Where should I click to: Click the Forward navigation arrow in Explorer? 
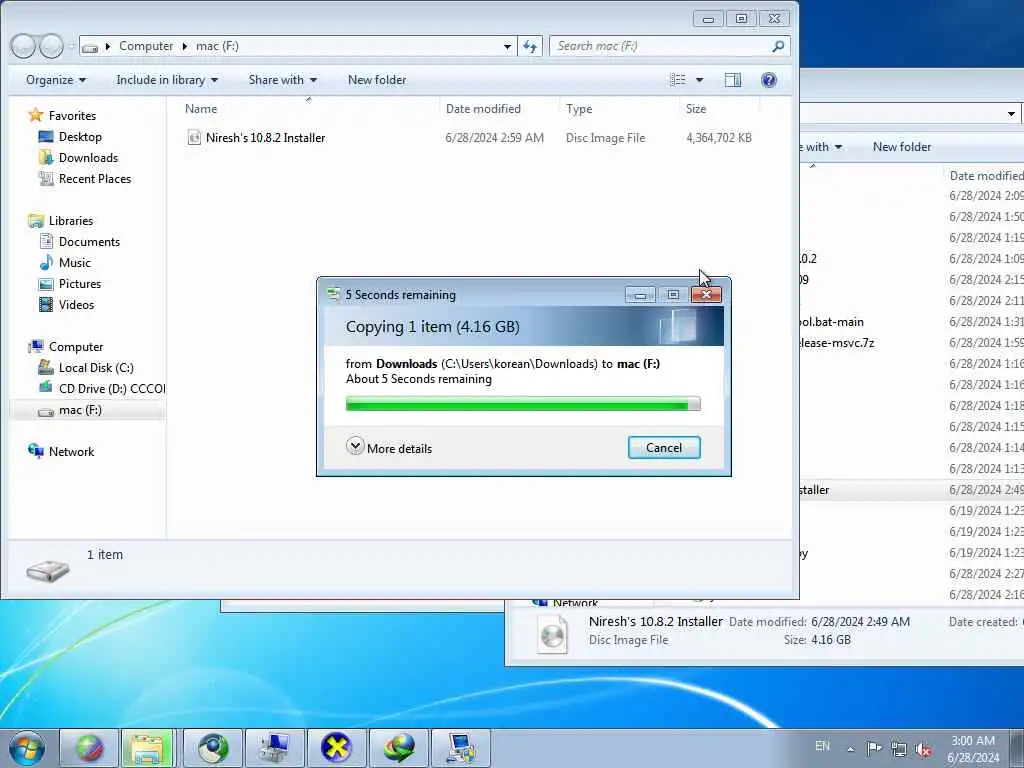pyautogui.click(x=51, y=46)
